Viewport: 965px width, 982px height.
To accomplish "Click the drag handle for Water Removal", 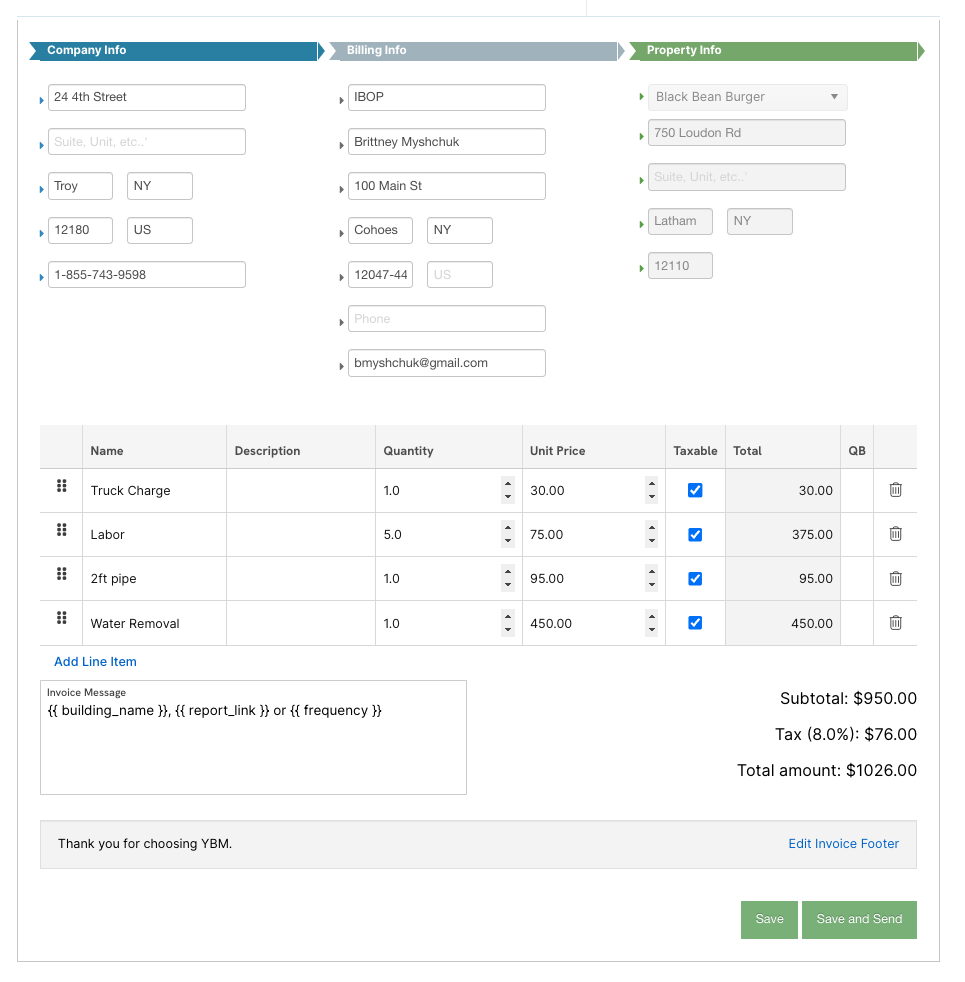I will pos(61,618).
